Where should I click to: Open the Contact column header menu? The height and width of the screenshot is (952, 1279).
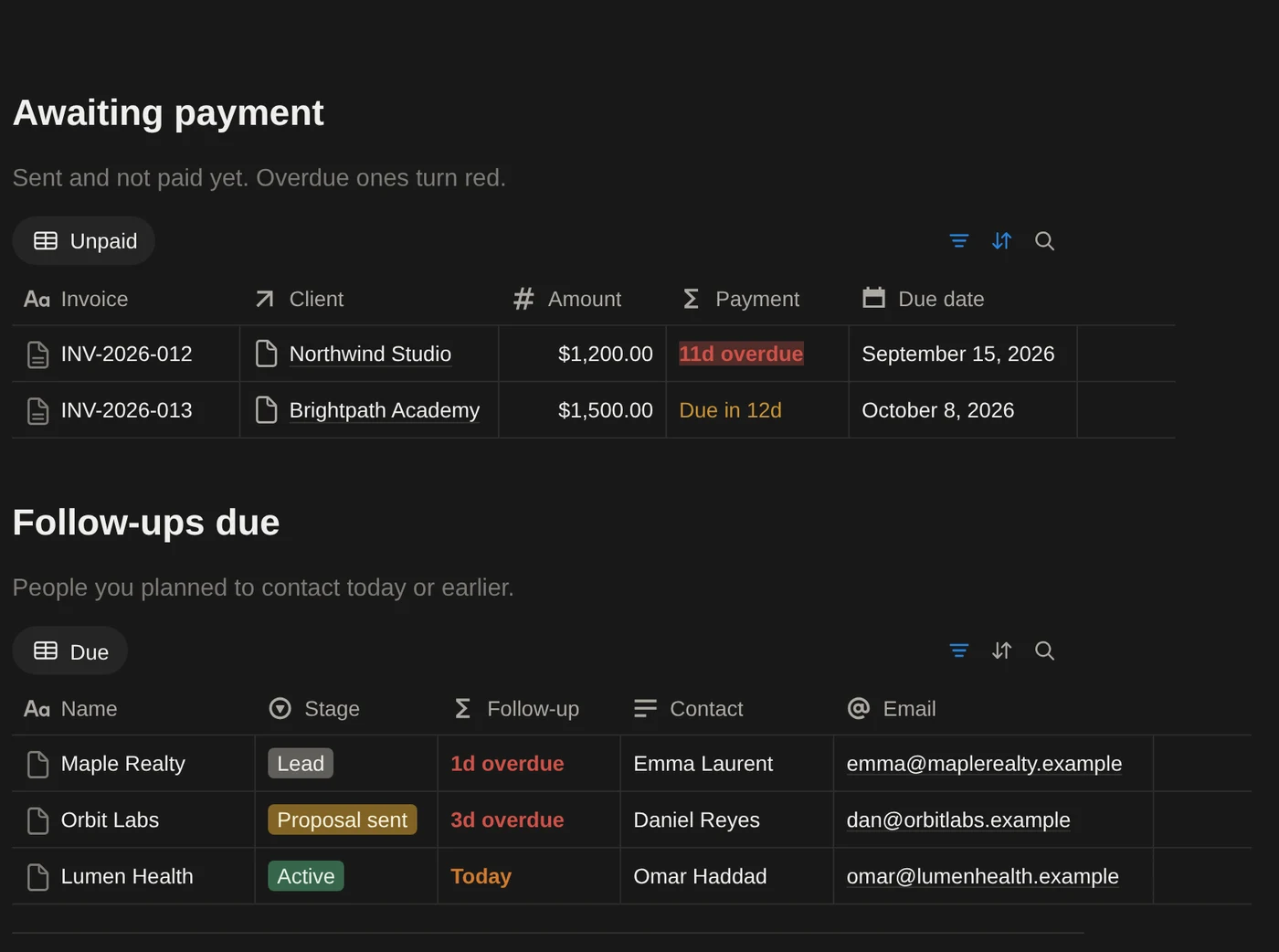pos(727,709)
